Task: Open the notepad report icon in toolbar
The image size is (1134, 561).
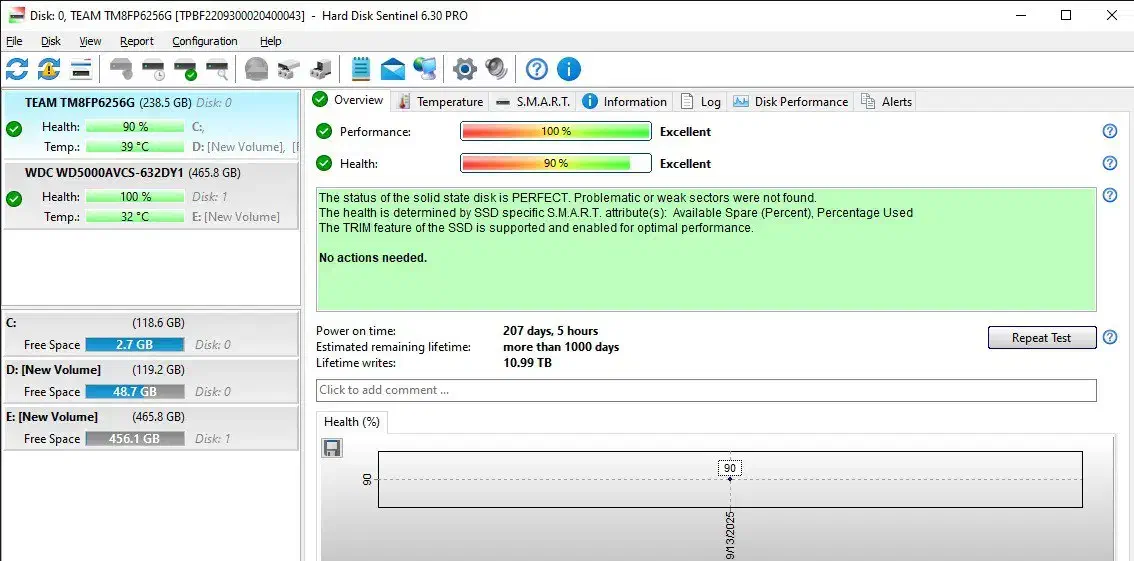Action: 361,69
